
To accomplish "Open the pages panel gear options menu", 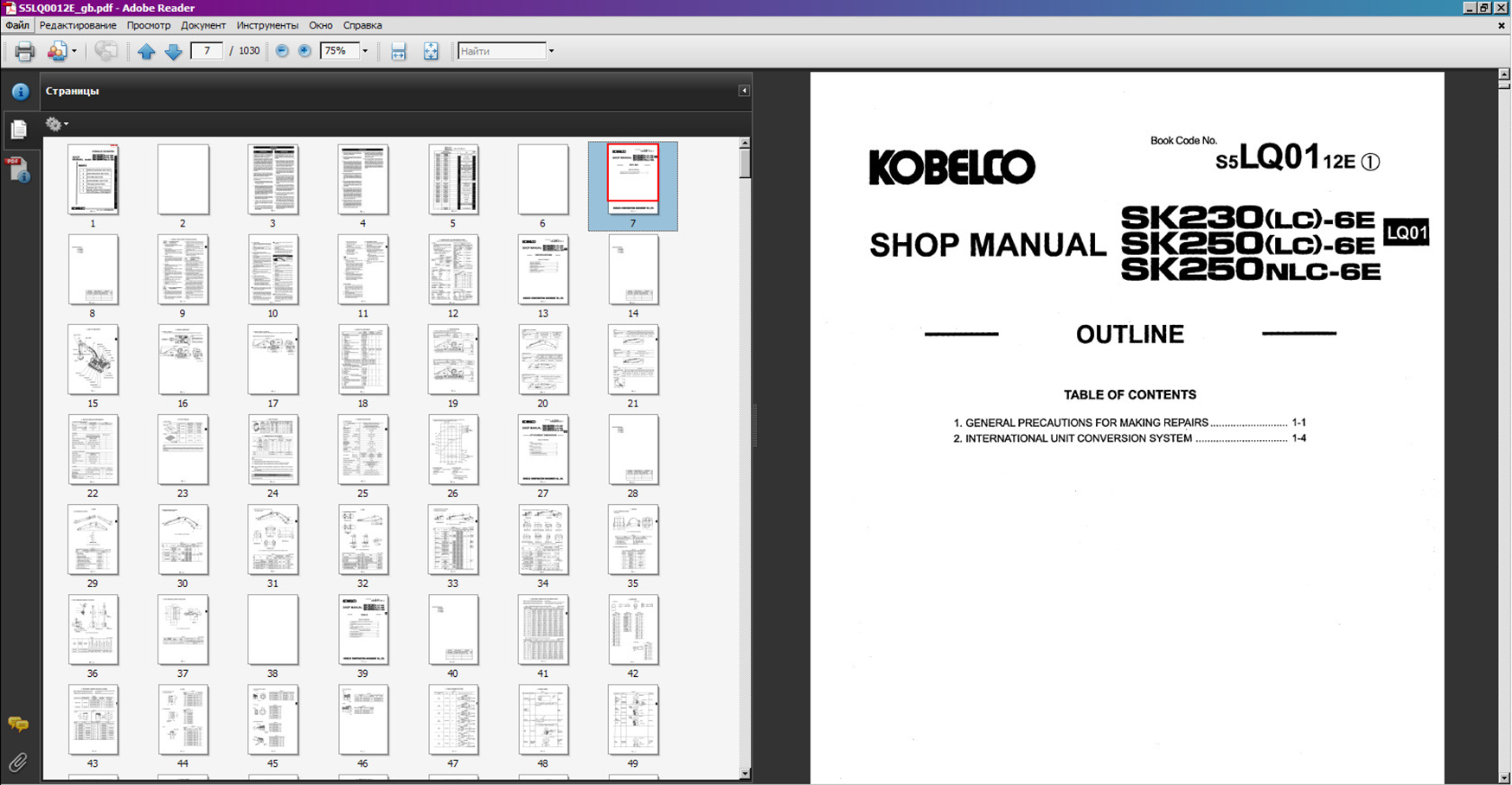I will coord(56,124).
